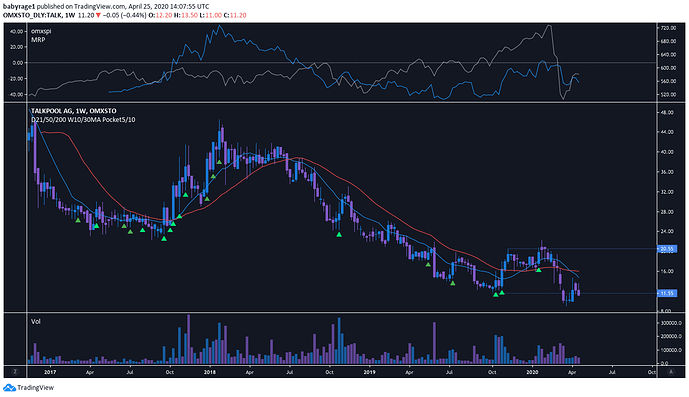Click the horizontal dashed line at 20.55
Screen dimensions: 689x397
click(x=582, y=249)
